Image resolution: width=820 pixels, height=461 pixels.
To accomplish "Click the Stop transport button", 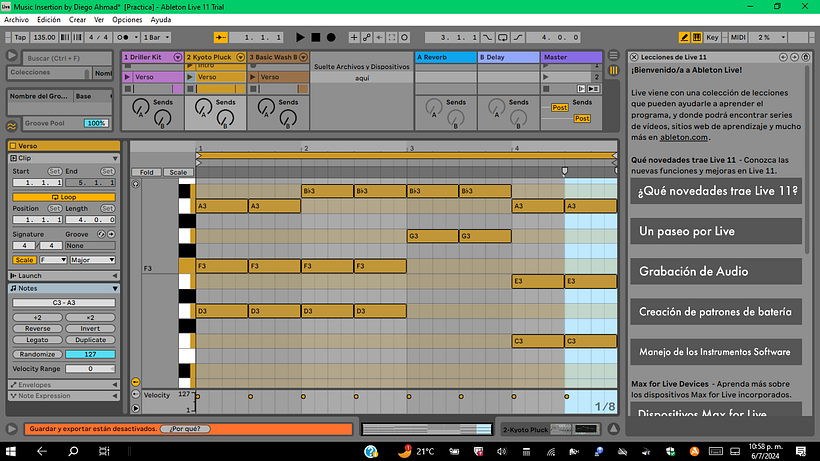I will point(315,37).
